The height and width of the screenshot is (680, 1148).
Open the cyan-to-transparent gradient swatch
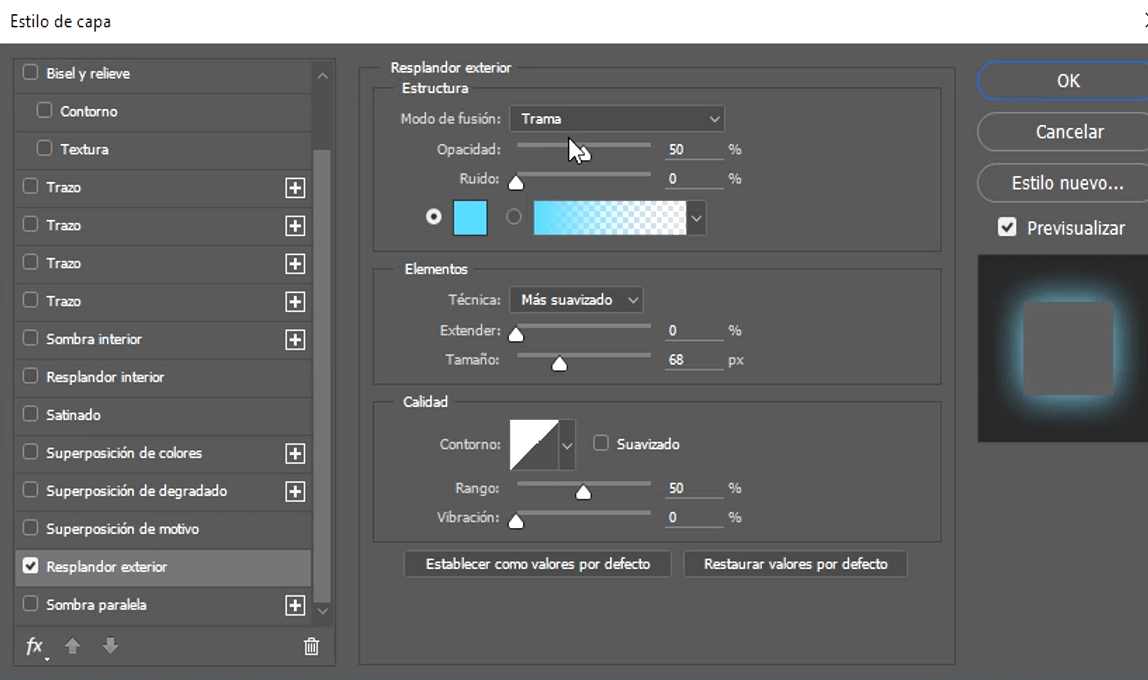pos(610,218)
